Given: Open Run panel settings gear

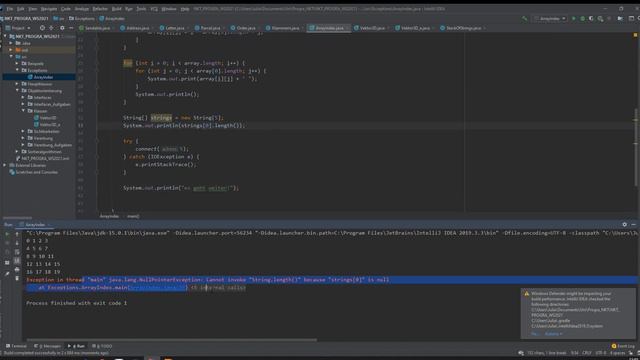Looking at the screenshot, I should [624, 224].
